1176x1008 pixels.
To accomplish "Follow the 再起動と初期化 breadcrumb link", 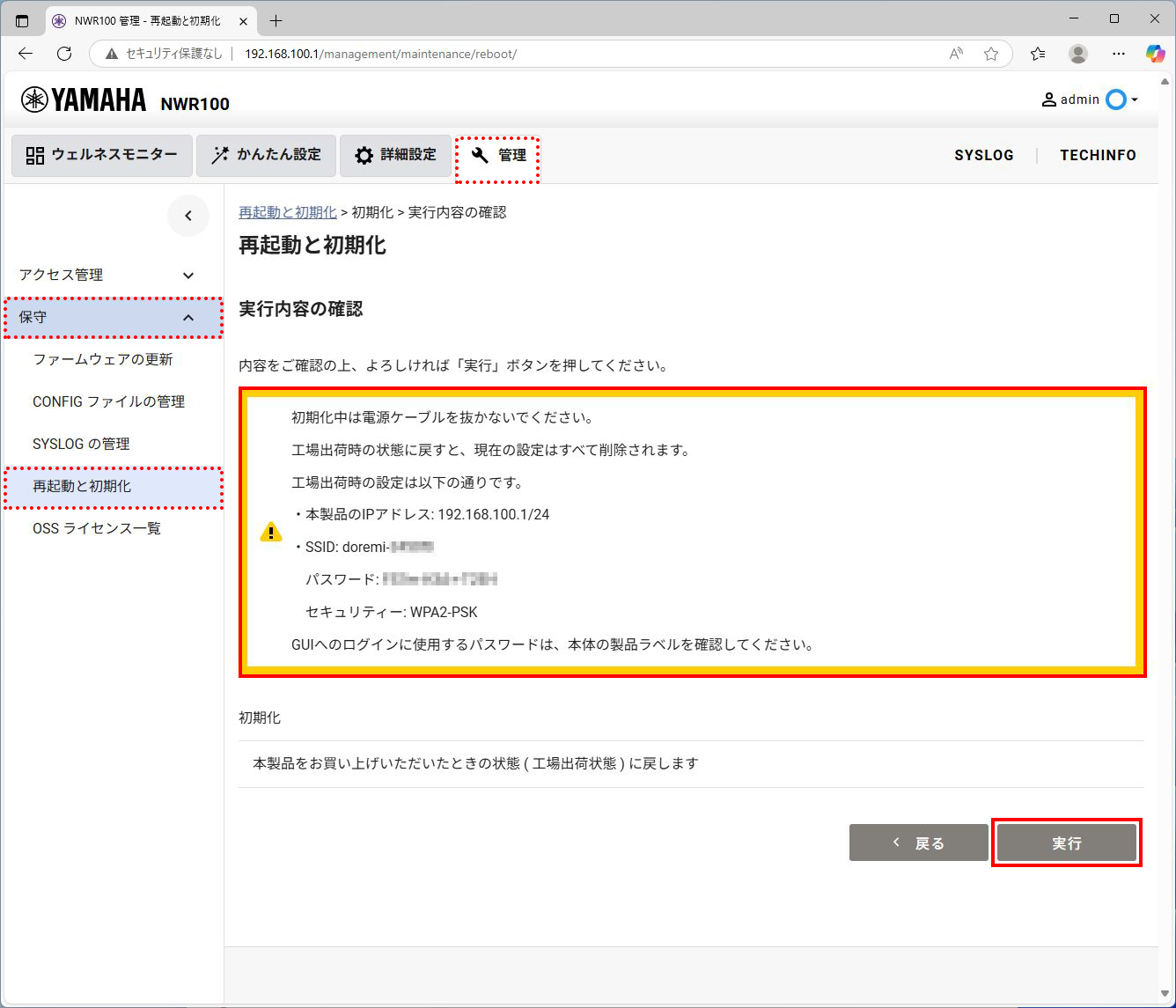I will click(x=287, y=212).
